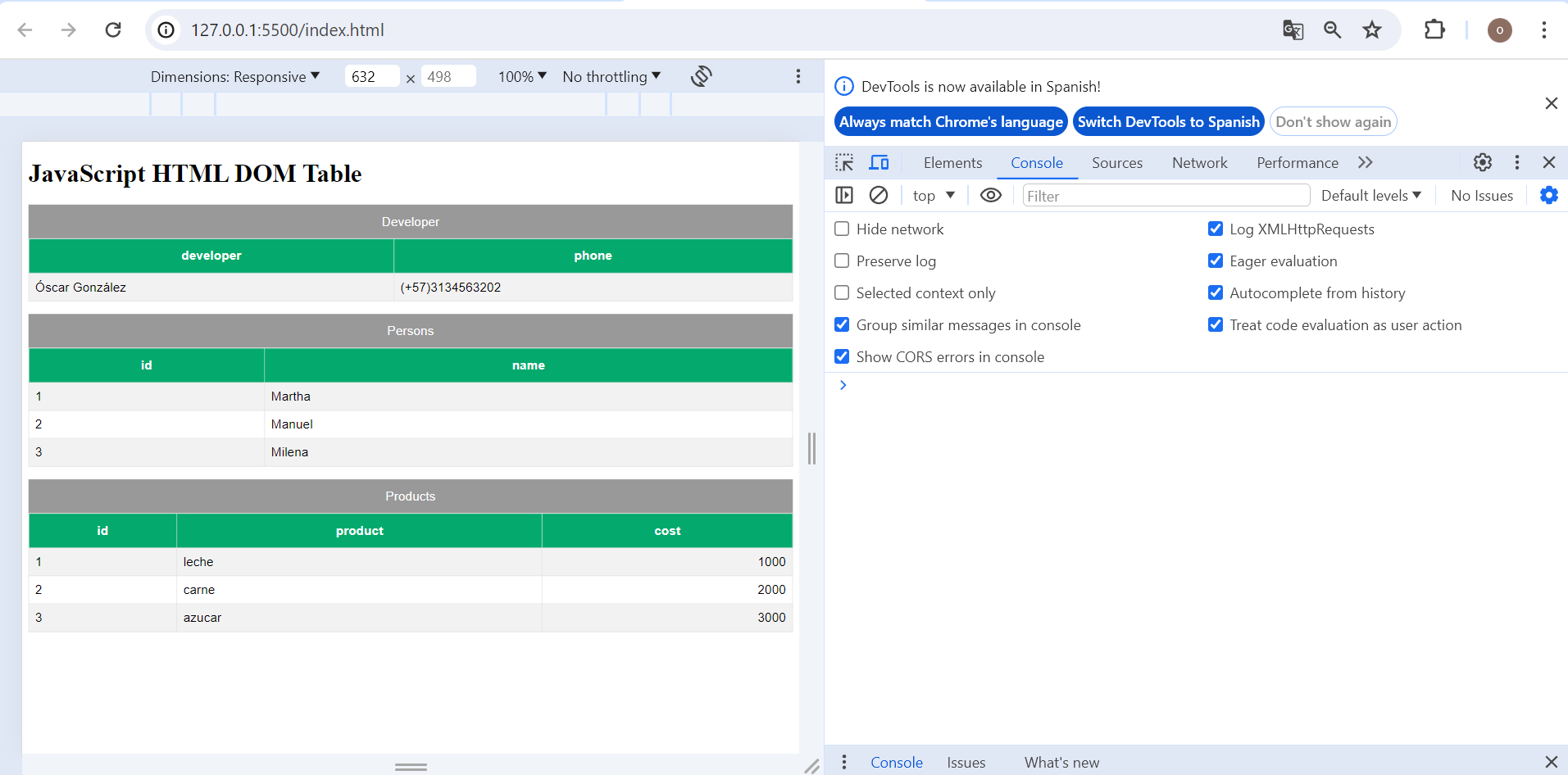This screenshot has height=775, width=1568.
Task: Open No throttling dropdown
Action: (611, 76)
